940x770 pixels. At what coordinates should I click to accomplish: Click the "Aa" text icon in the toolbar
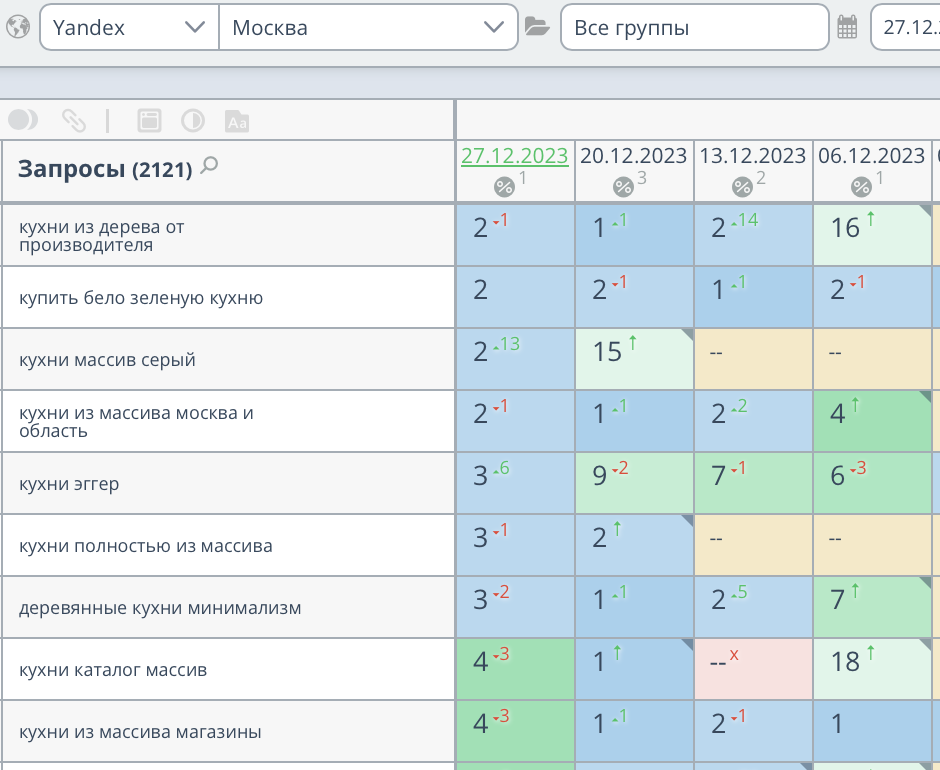[237, 121]
